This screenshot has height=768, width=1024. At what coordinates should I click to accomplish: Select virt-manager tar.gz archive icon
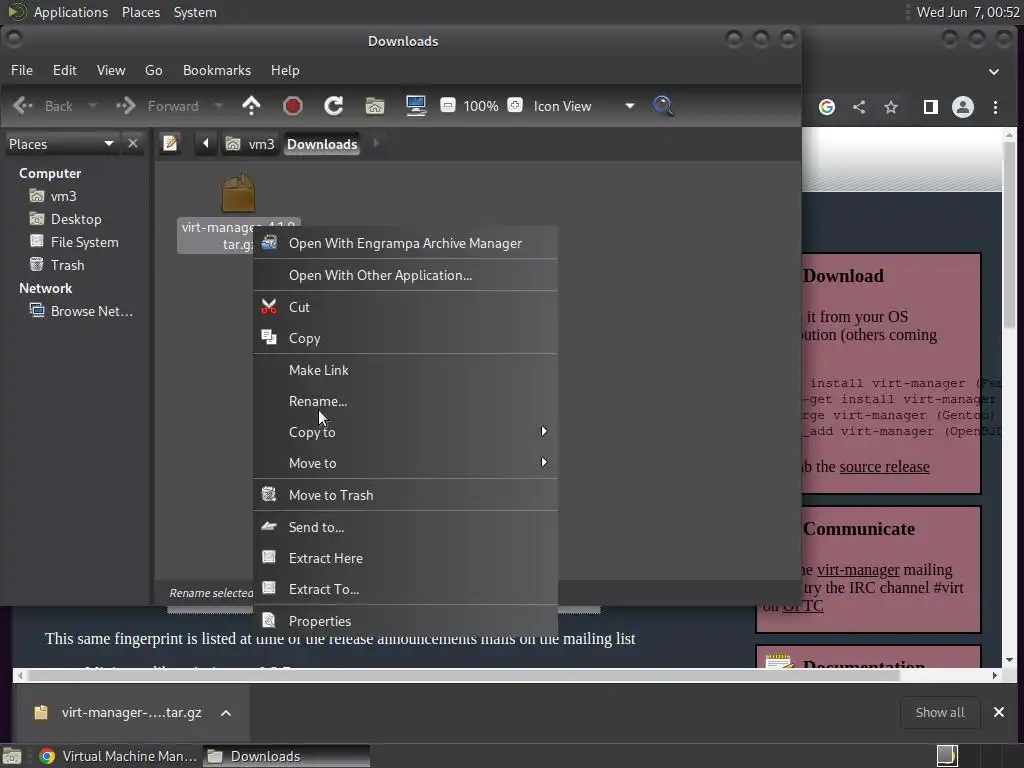(238, 193)
